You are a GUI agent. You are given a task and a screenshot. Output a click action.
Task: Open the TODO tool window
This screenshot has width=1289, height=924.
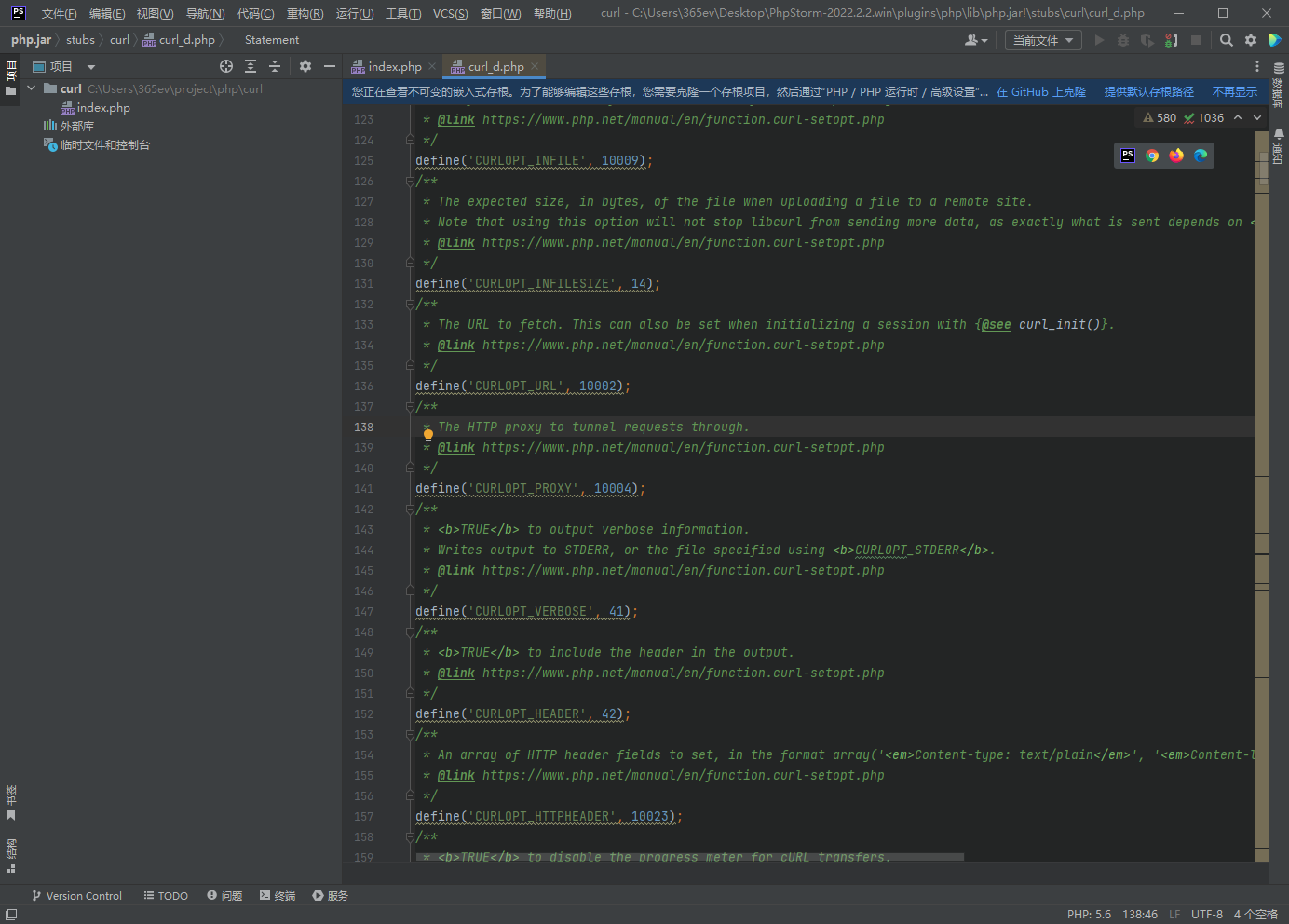pyautogui.click(x=166, y=896)
